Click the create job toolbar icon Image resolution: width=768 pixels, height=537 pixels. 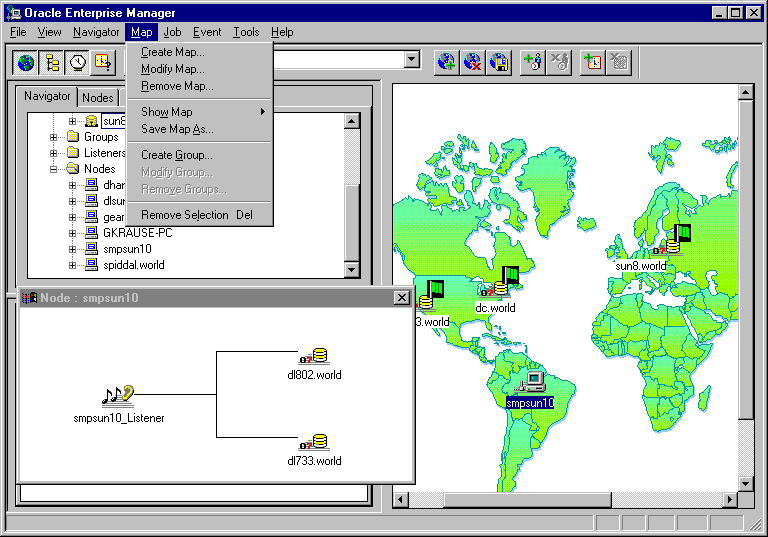click(x=533, y=62)
